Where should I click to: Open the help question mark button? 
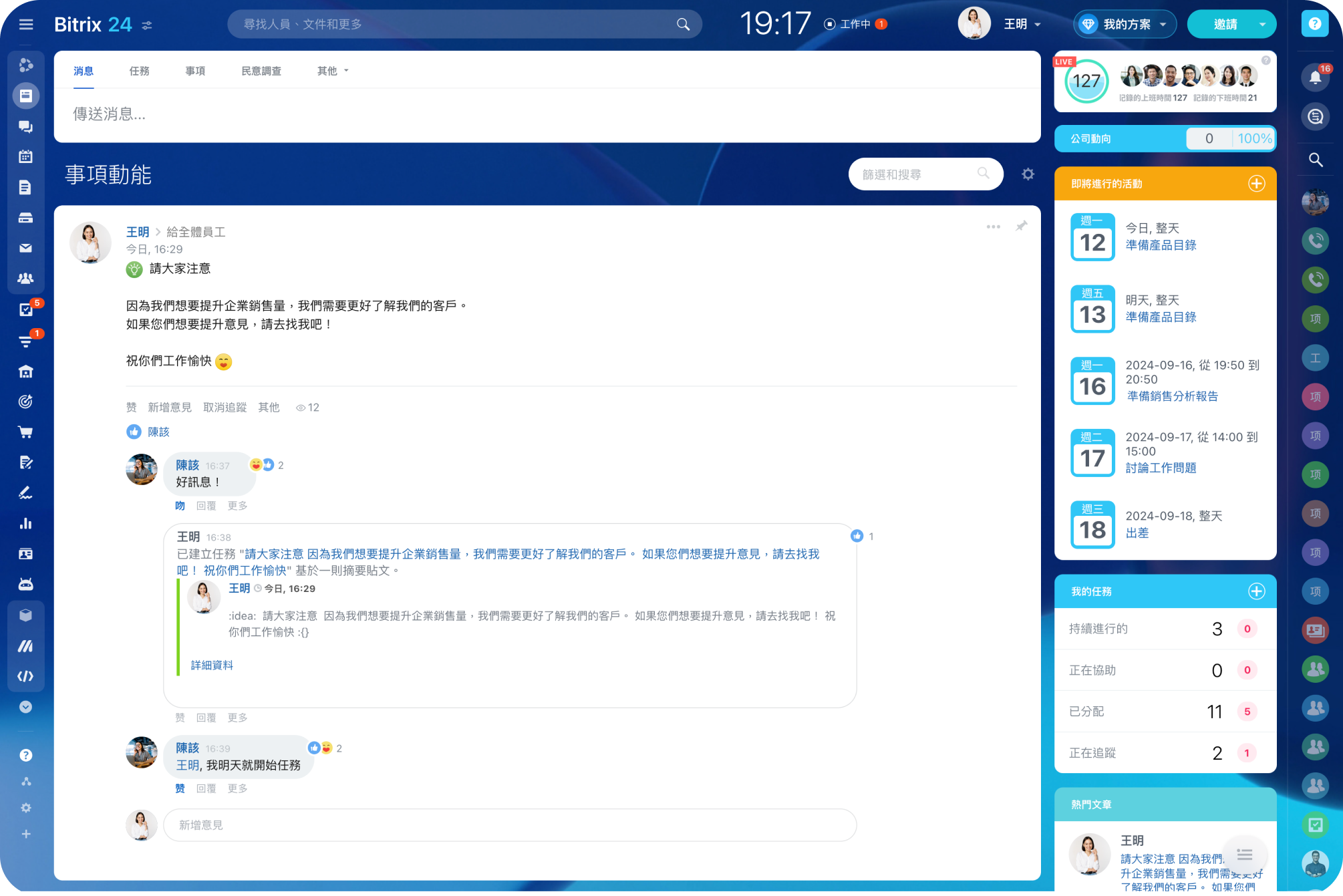(1314, 24)
